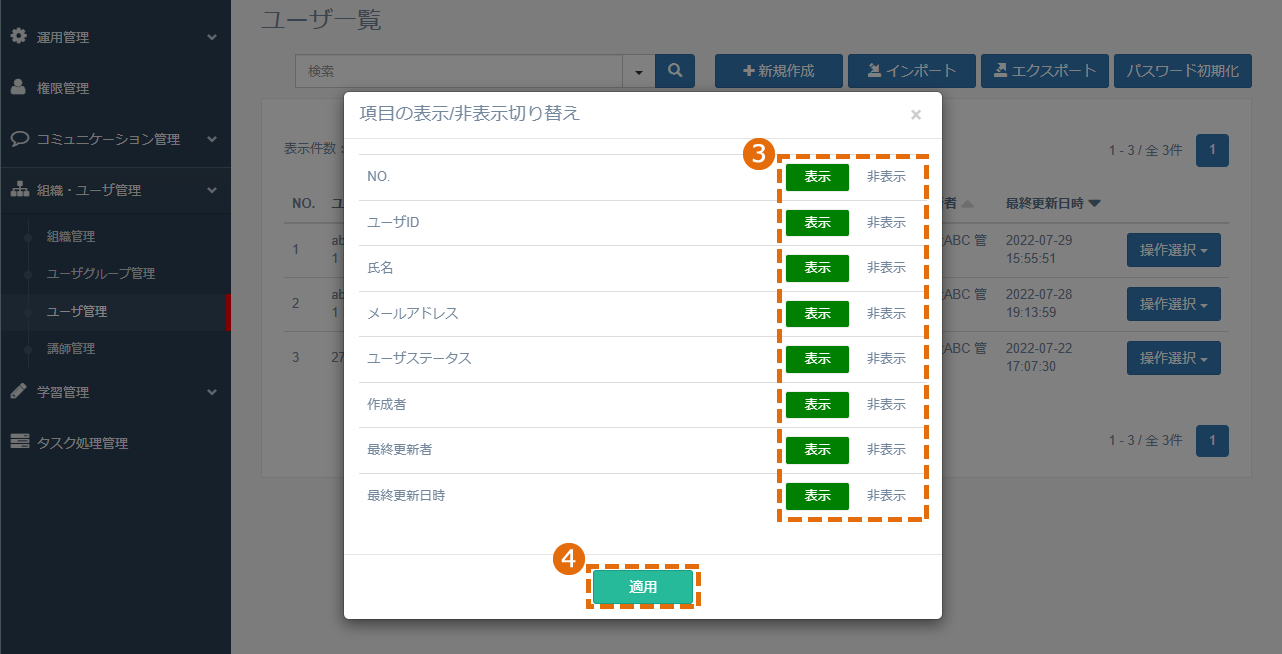Click the パスワード初期化 button
Viewport: 1282px width, 654px height.
click(x=1182, y=71)
